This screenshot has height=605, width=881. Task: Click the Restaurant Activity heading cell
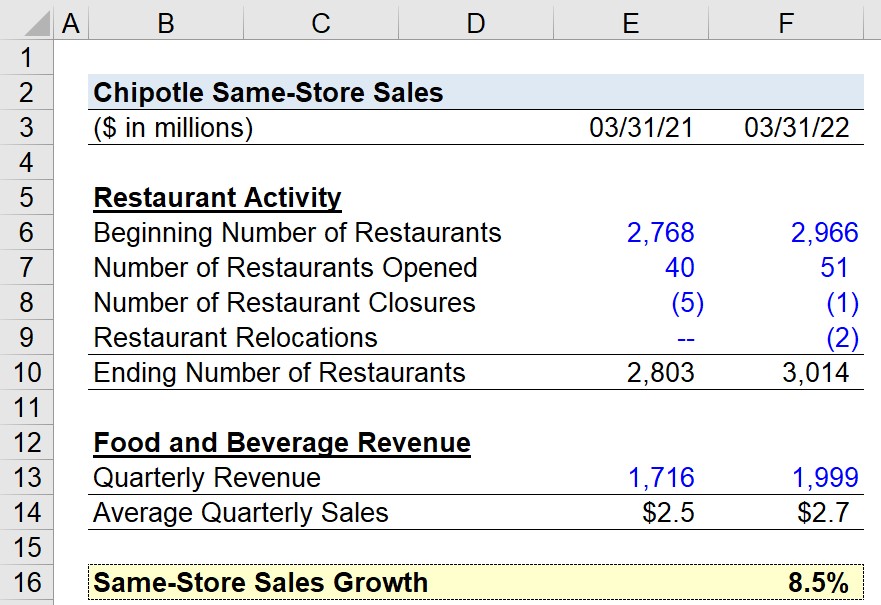(217, 198)
